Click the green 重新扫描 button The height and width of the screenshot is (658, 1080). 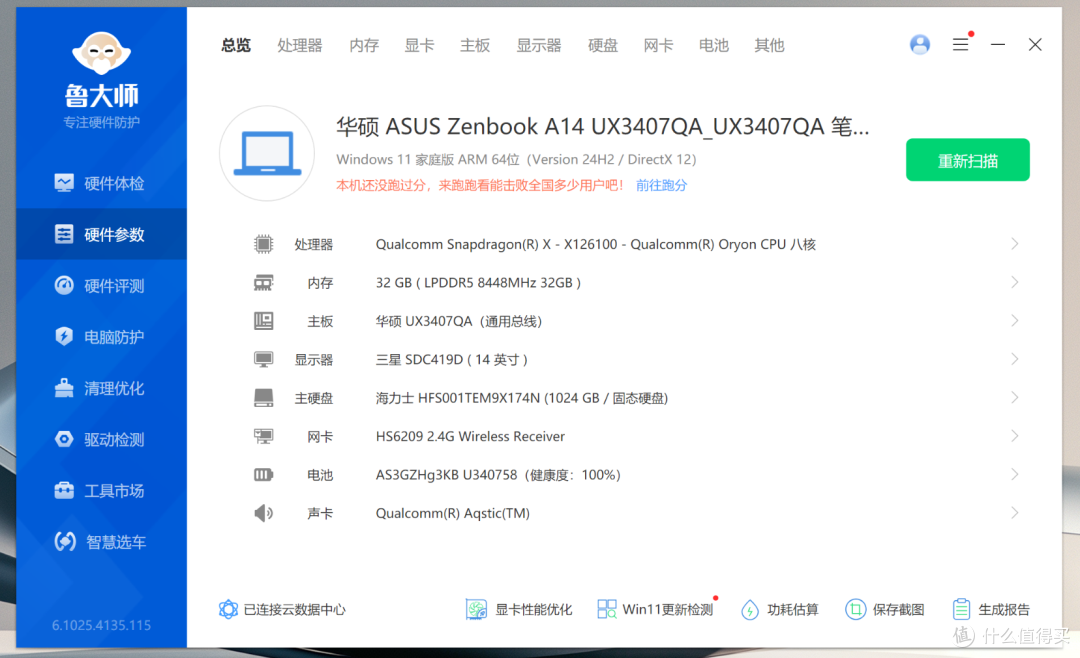[x=968, y=161]
